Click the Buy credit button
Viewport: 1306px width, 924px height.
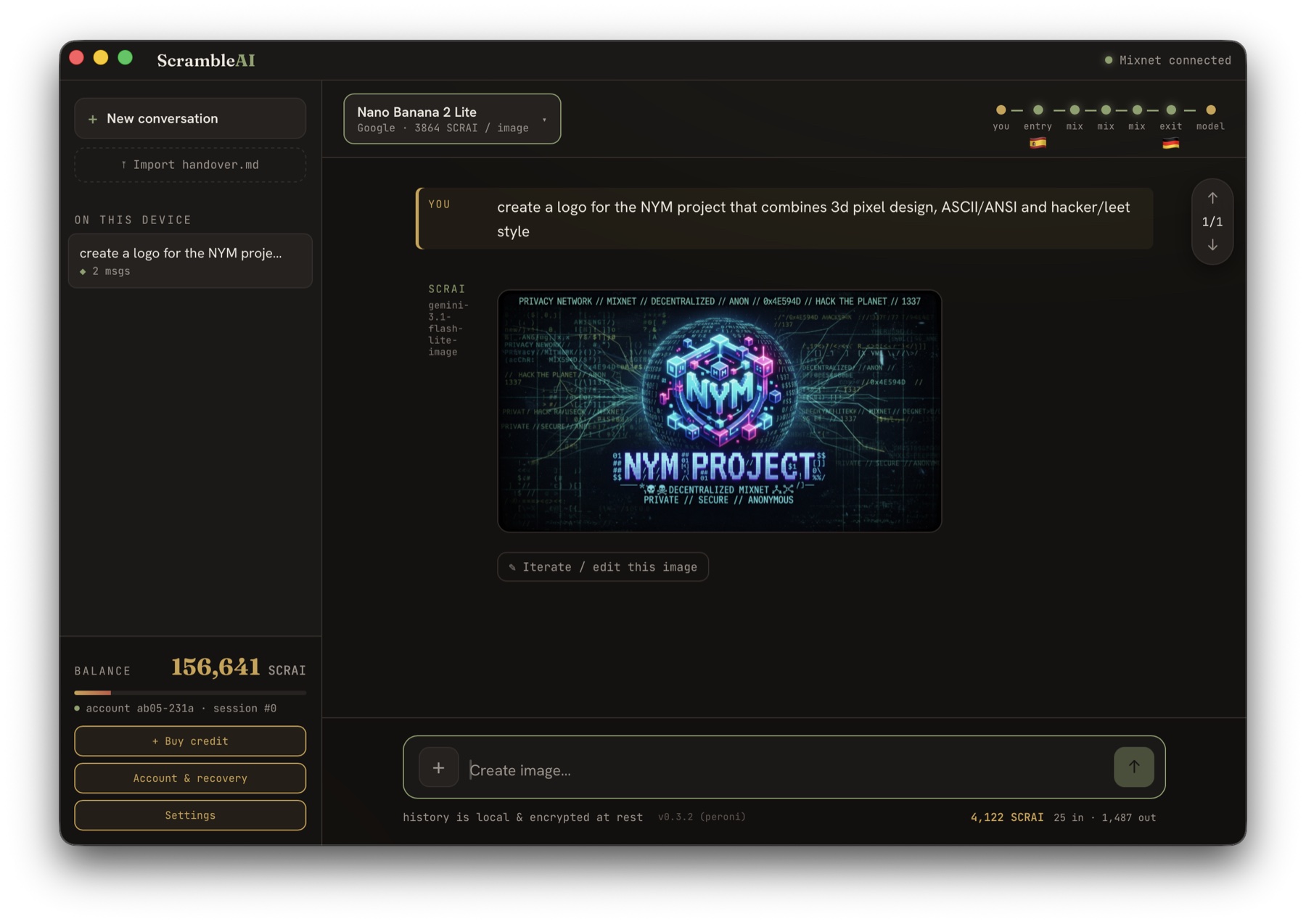tap(190, 741)
